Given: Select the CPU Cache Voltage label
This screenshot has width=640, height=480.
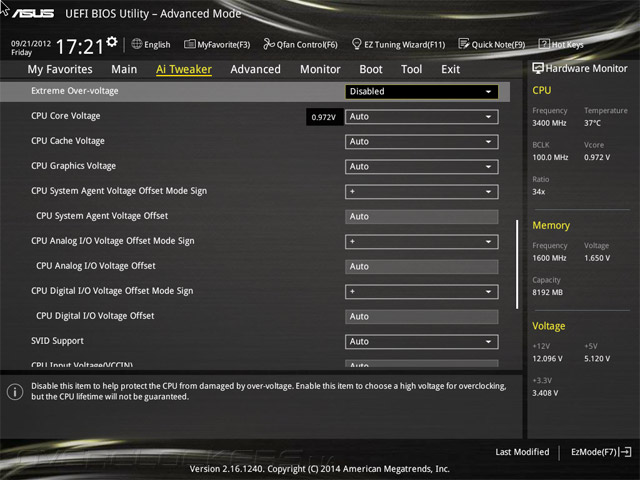Looking at the screenshot, I should [x=68, y=141].
